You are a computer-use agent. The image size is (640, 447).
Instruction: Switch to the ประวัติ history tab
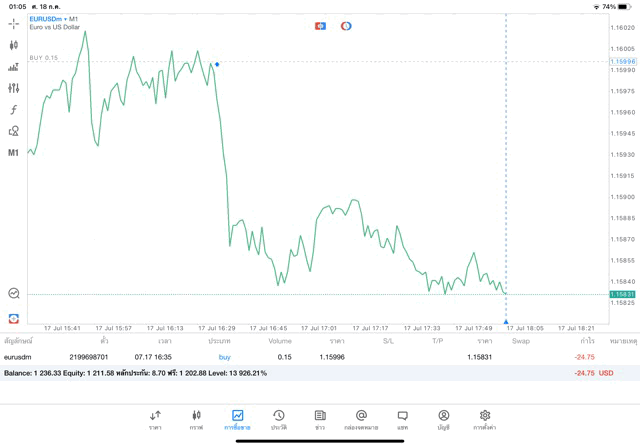click(x=279, y=420)
